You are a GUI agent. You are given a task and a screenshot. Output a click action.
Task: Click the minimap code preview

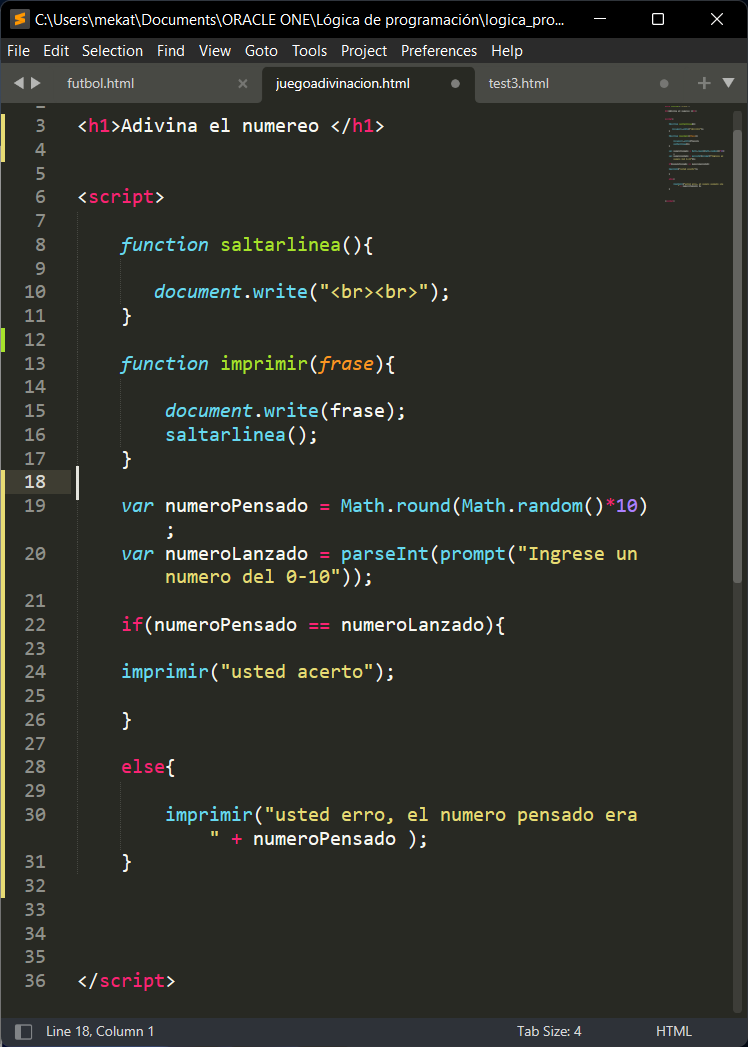click(696, 154)
